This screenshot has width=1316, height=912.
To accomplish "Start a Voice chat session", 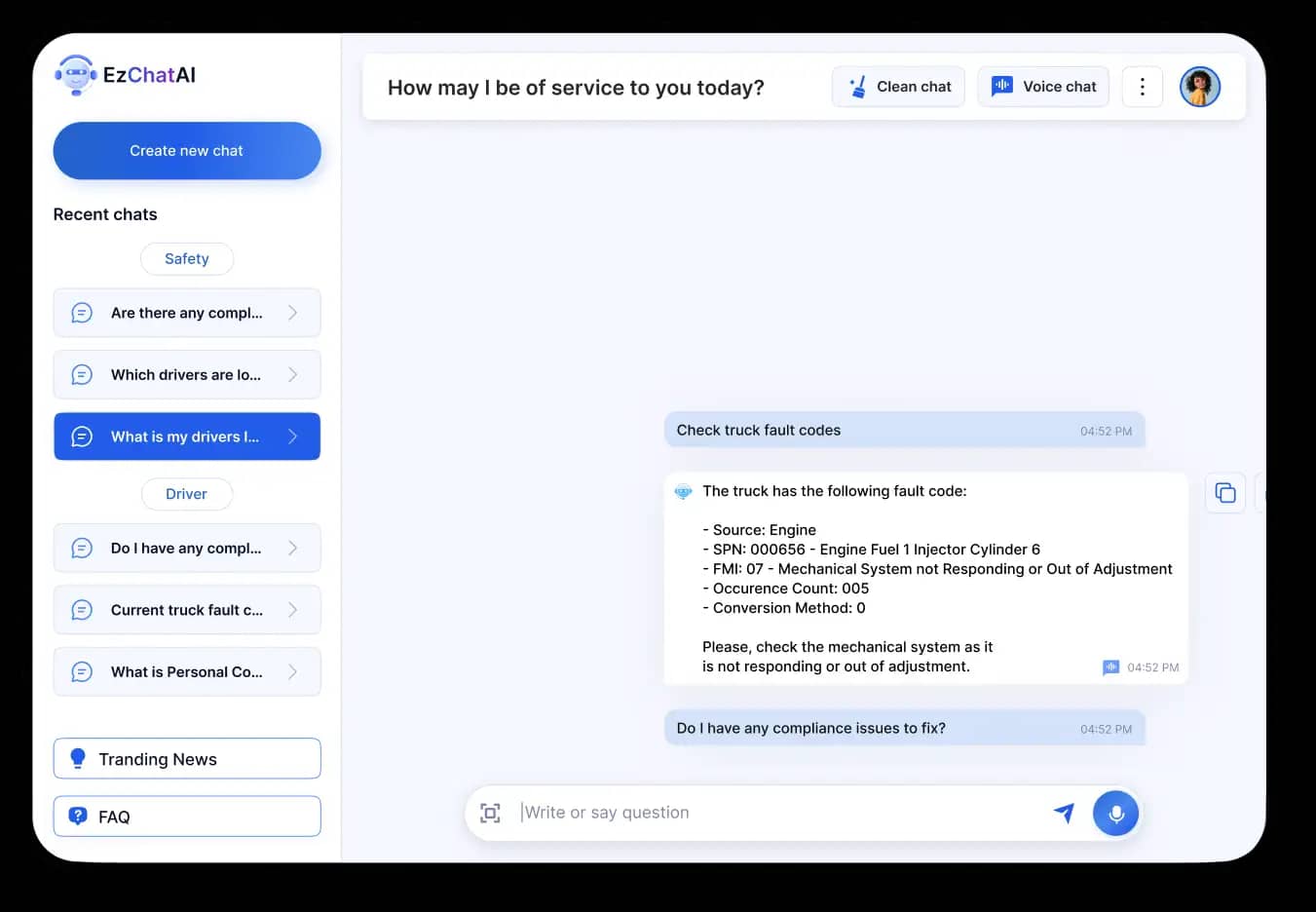I will 1042,88.
